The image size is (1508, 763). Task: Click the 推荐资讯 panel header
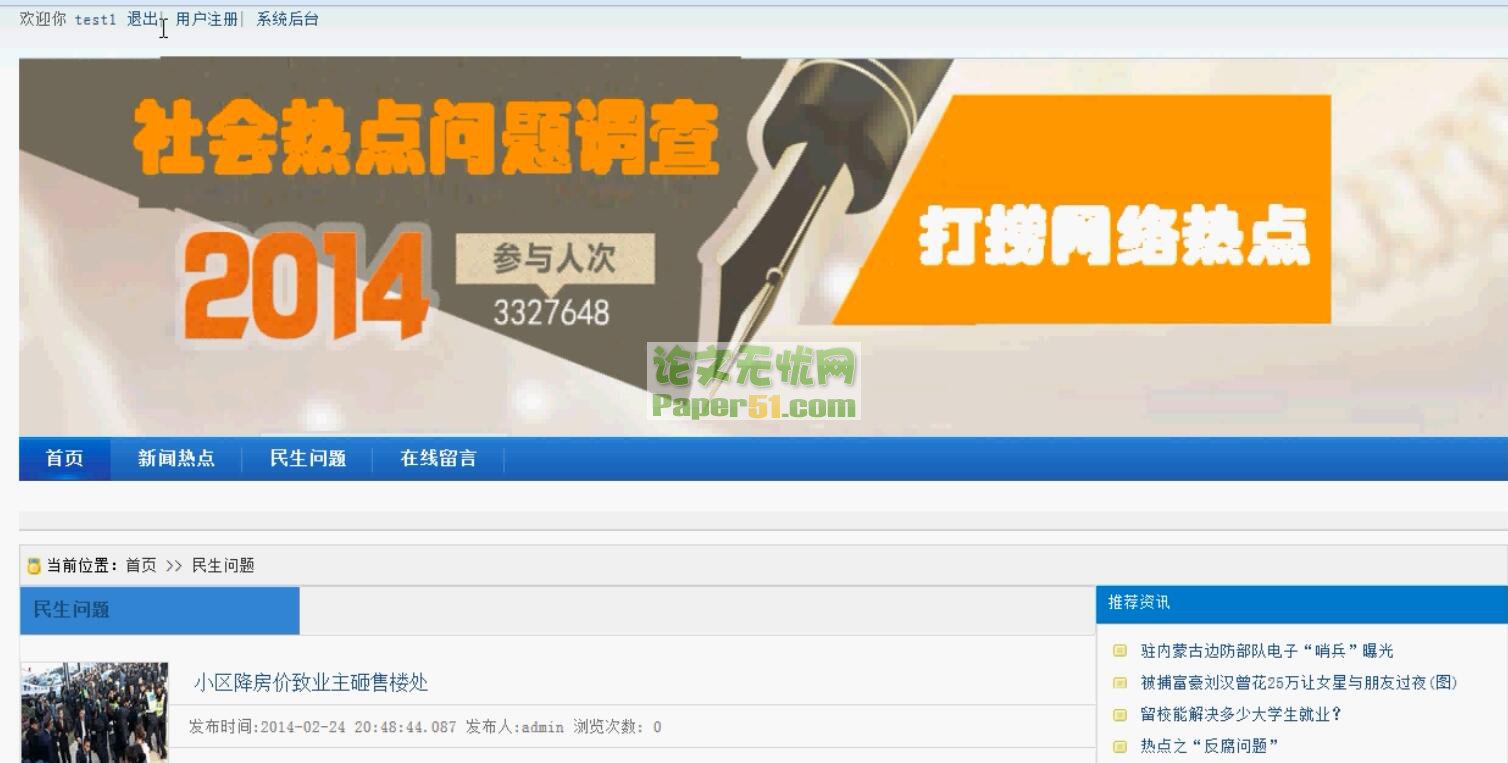(1139, 603)
